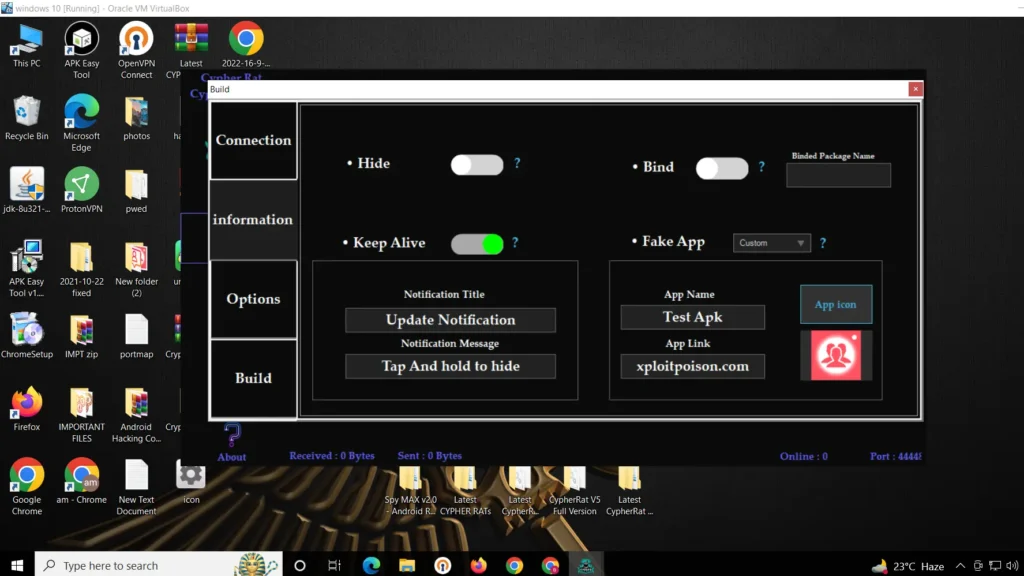
Task: Switch to the information tab
Action: pos(253,219)
